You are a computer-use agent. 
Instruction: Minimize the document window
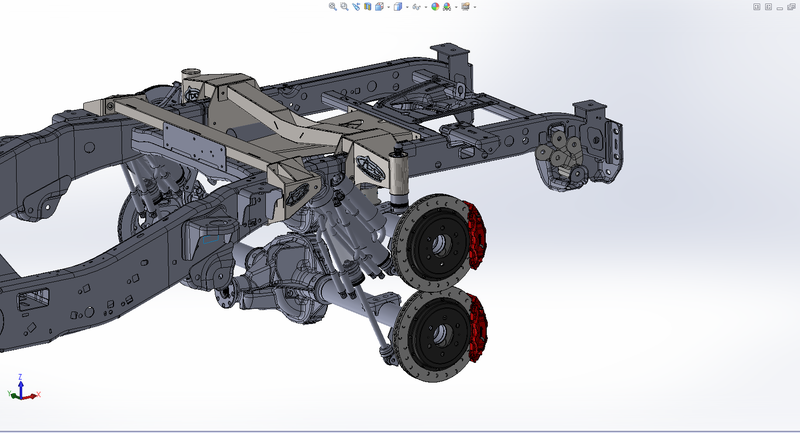click(780, 7)
